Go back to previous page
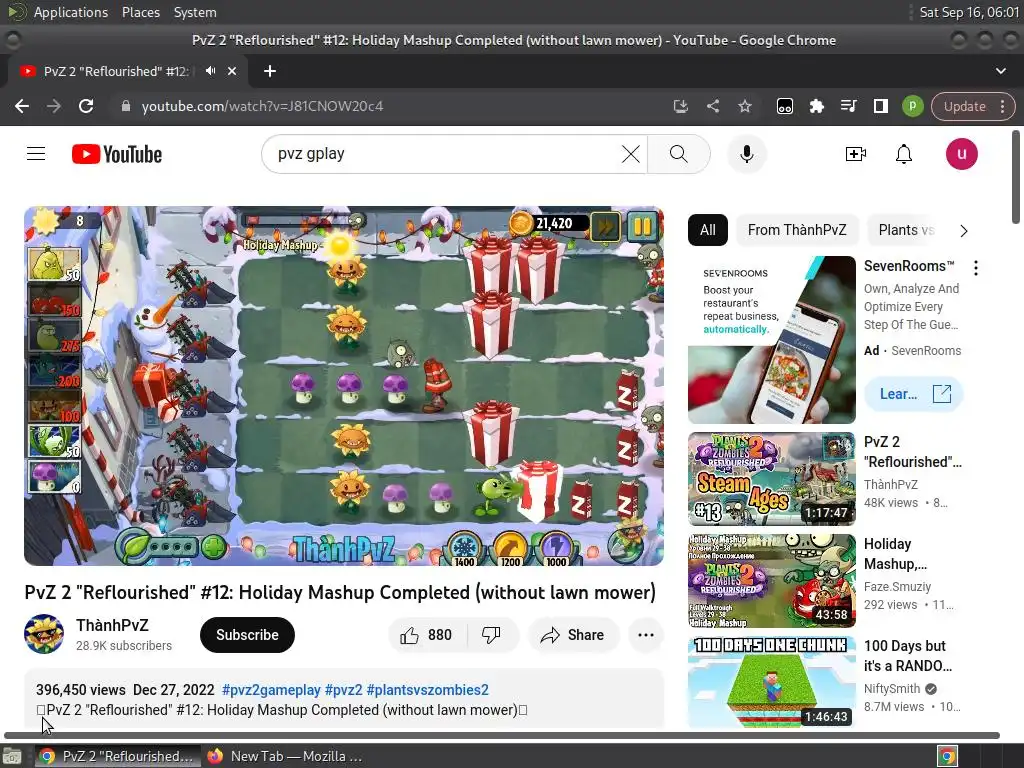1024x768 pixels. [x=22, y=106]
